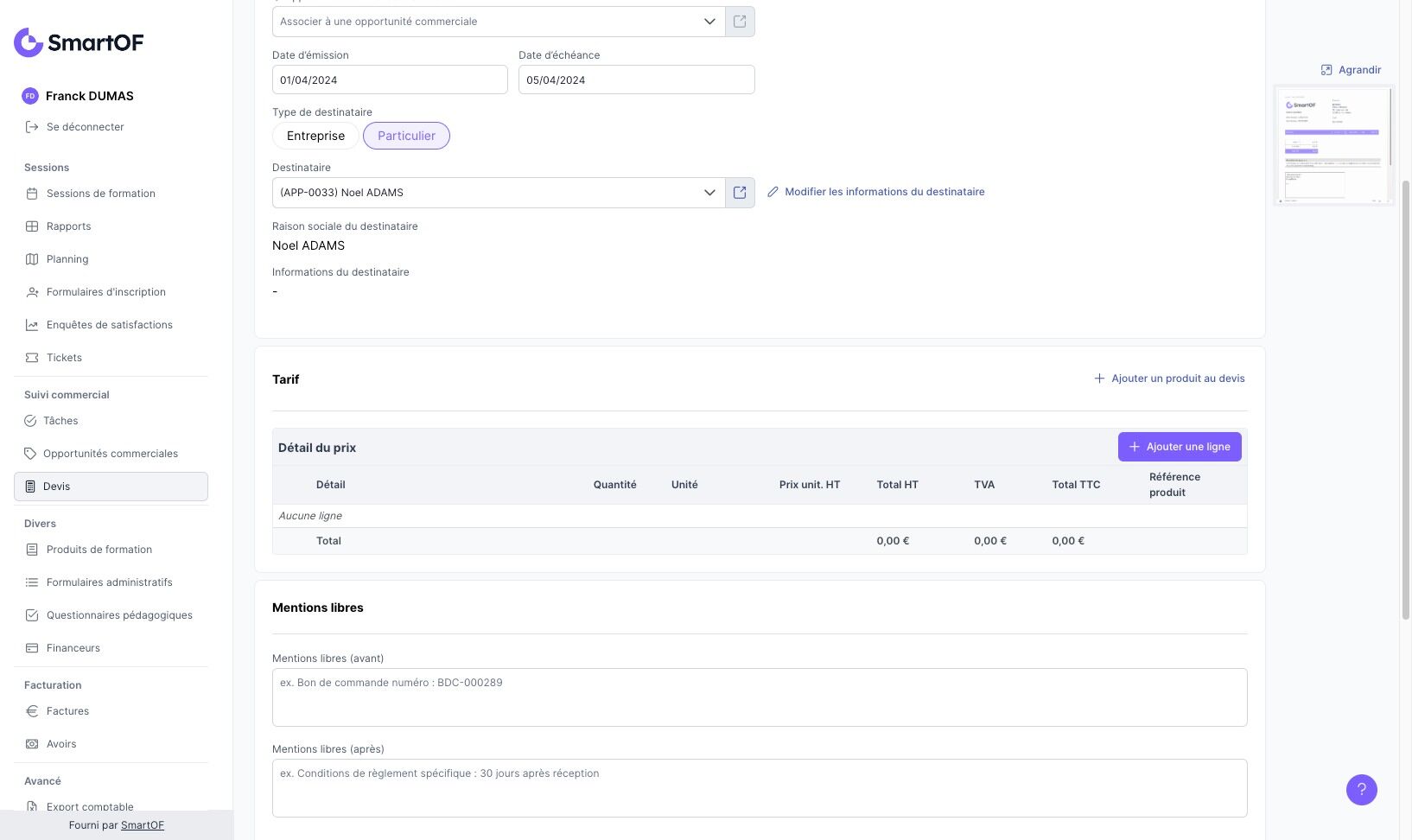Image resolution: width=1412 pixels, height=840 pixels.
Task: Open the Date d'émission date field
Action: [390, 80]
